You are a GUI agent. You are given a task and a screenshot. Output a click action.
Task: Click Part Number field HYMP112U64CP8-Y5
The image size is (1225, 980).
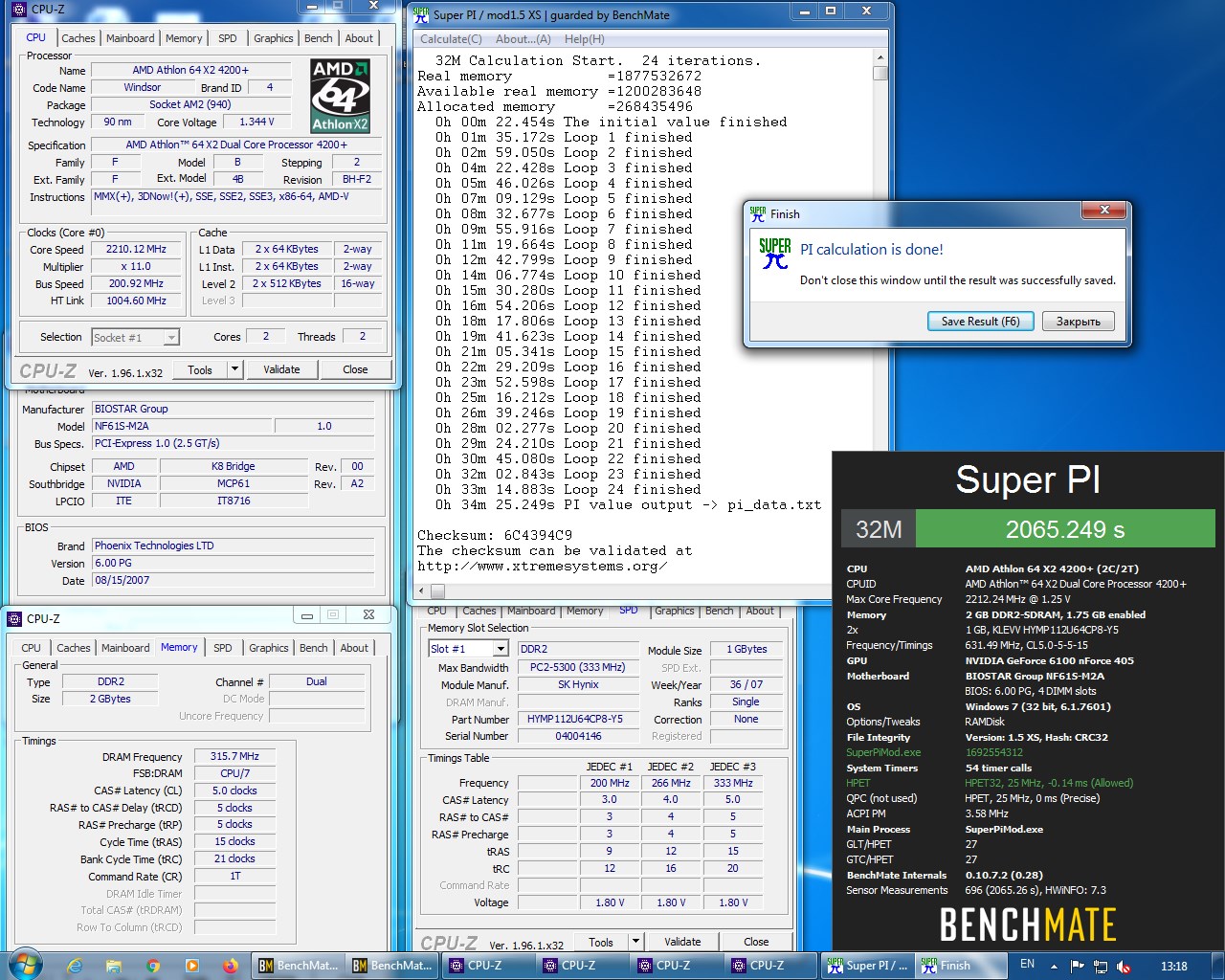tap(577, 719)
